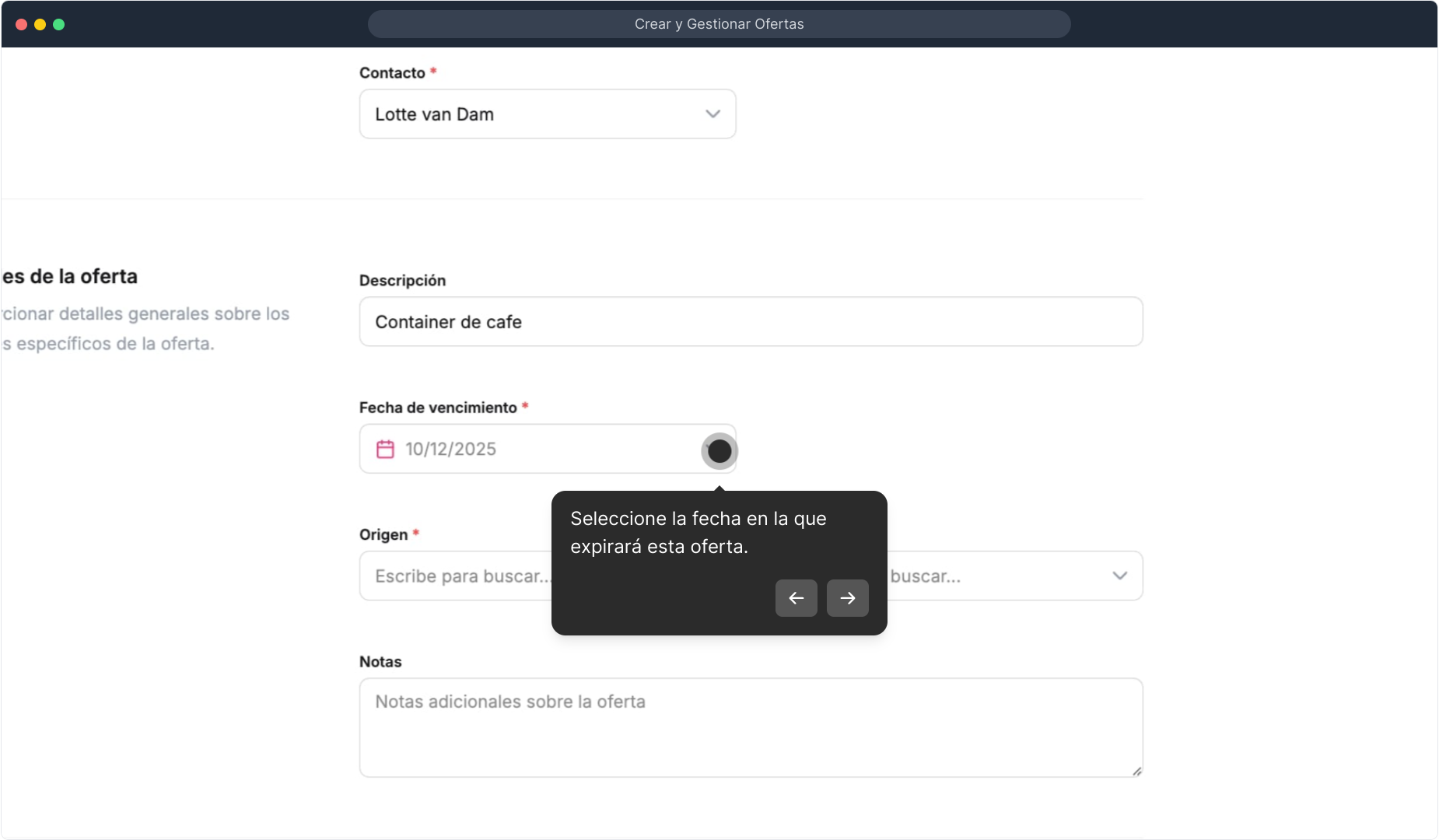Click the yellow minimize window button

pos(40,24)
